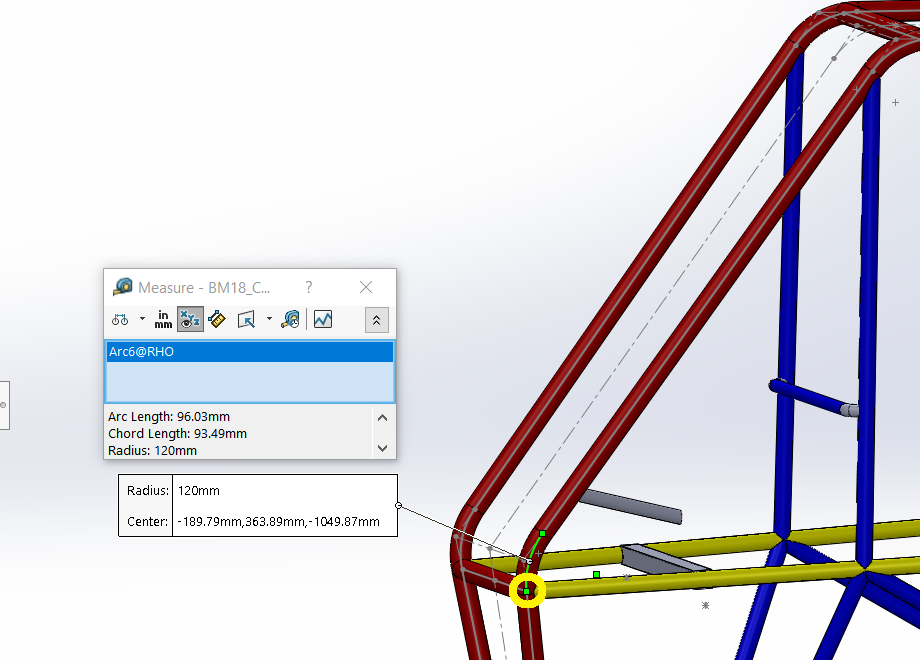
Task: Click the green endpoint circled in yellow
Action: [527, 591]
